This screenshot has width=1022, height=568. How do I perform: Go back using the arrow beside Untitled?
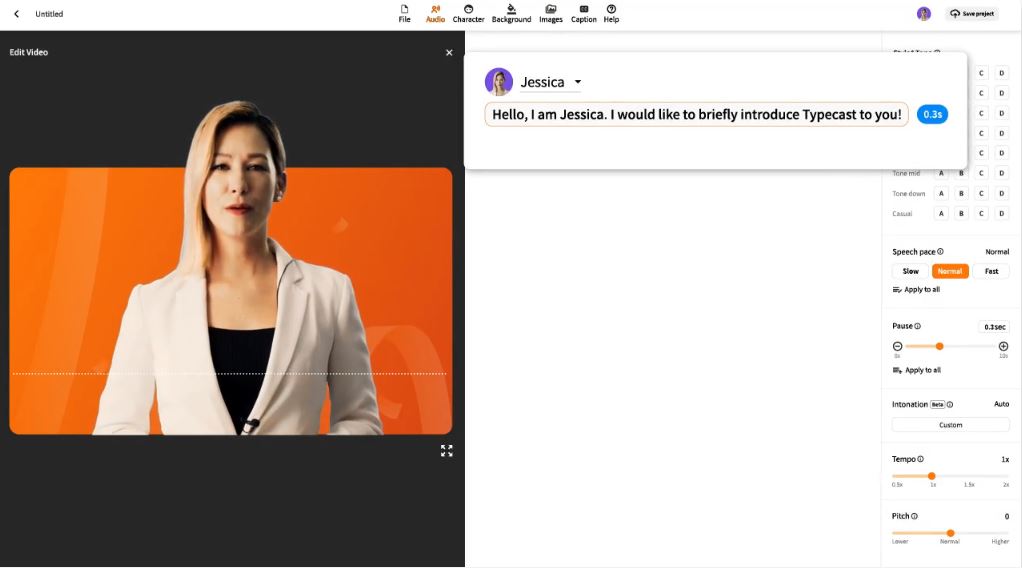pos(16,14)
